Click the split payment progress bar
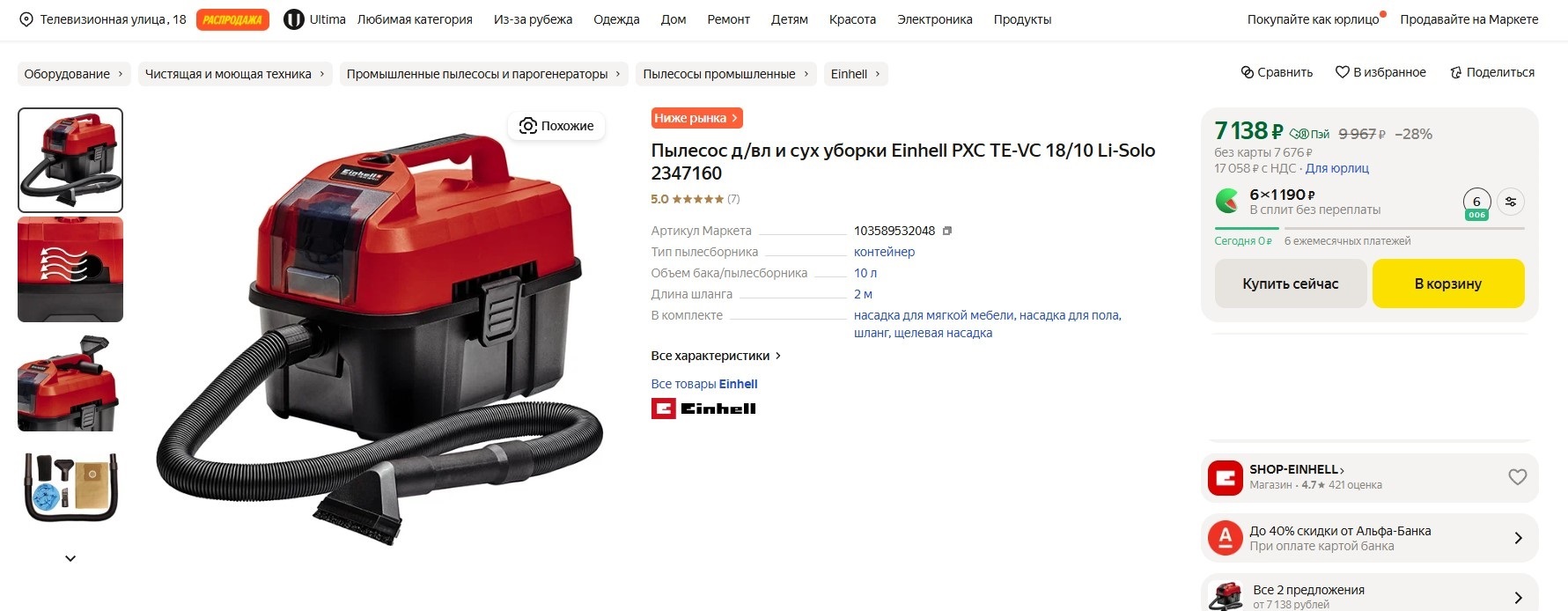 (x=1369, y=228)
